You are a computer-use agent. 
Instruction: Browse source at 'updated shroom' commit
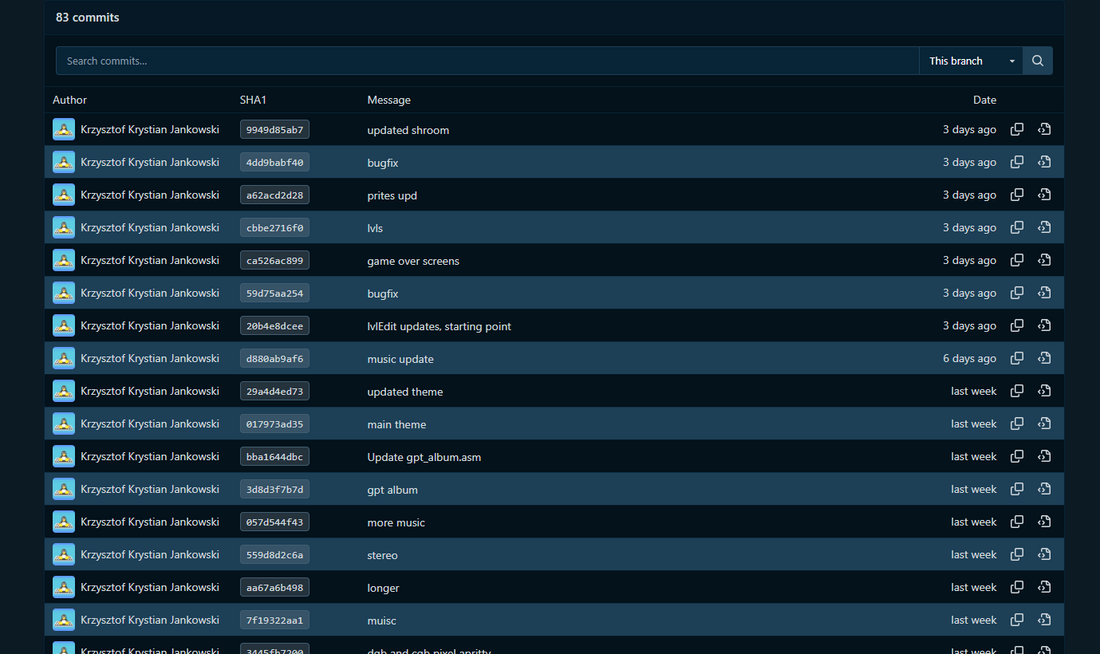coord(1045,129)
